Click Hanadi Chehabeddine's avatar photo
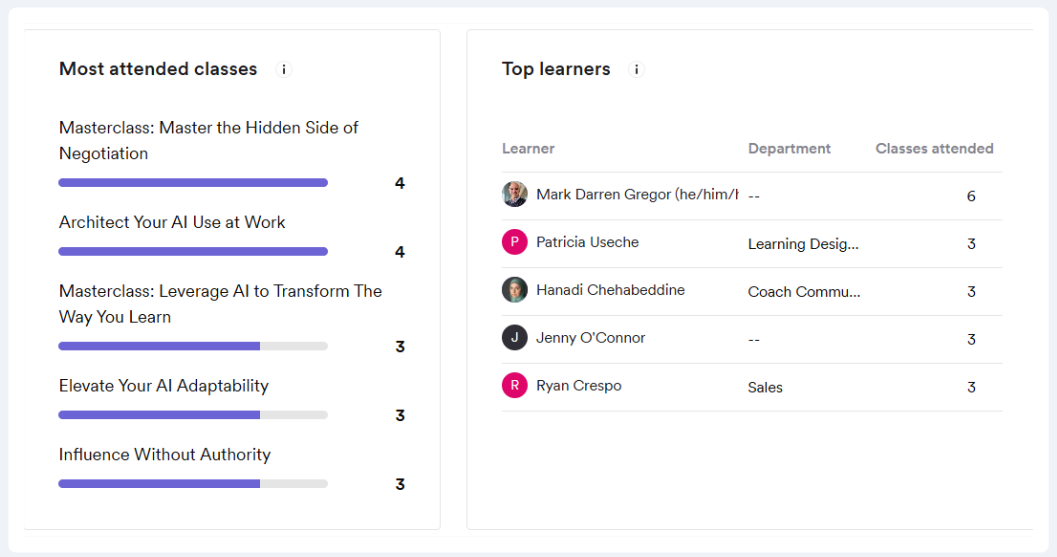 click(514, 290)
